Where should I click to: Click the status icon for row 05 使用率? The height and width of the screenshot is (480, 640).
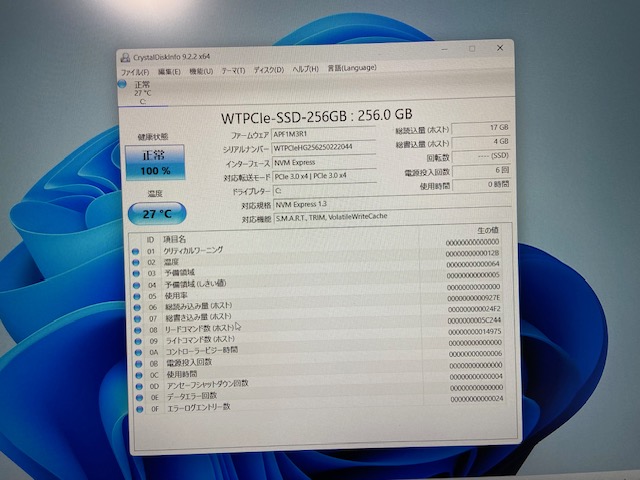(137, 297)
